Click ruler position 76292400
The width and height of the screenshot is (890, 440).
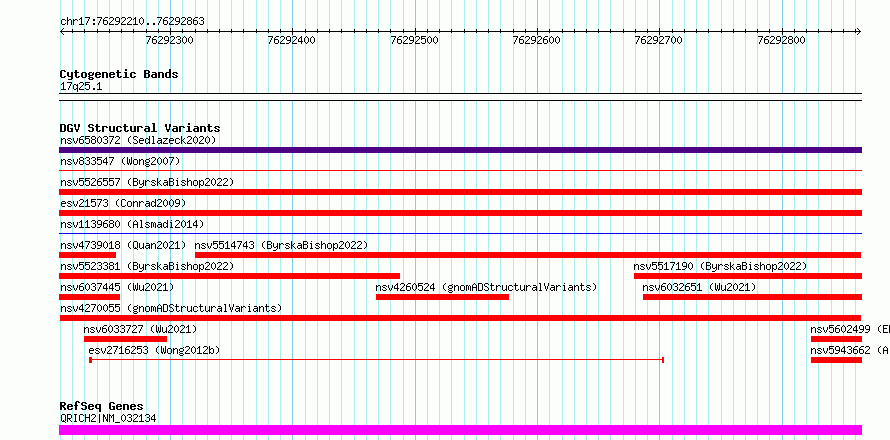(x=292, y=40)
